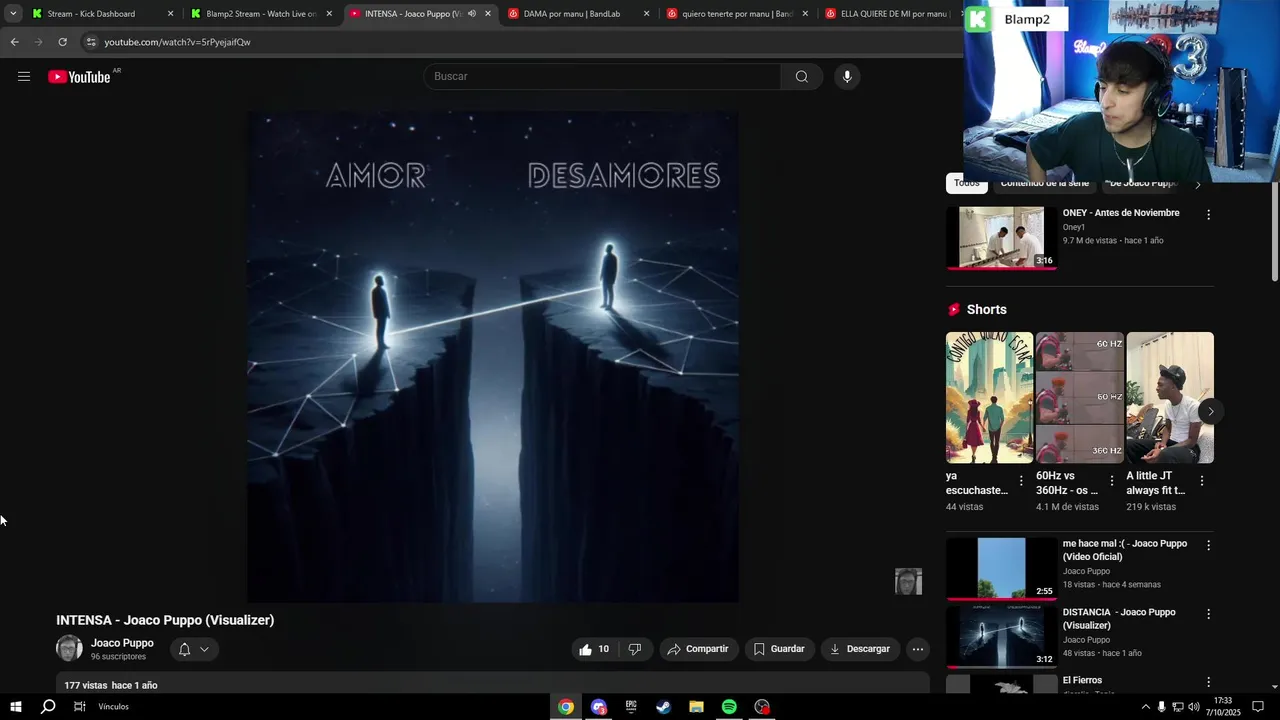Screen dimensions: 1280x720
Task: Open options menu for ONEY video
Action: pyautogui.click(x=1208, y=214)
